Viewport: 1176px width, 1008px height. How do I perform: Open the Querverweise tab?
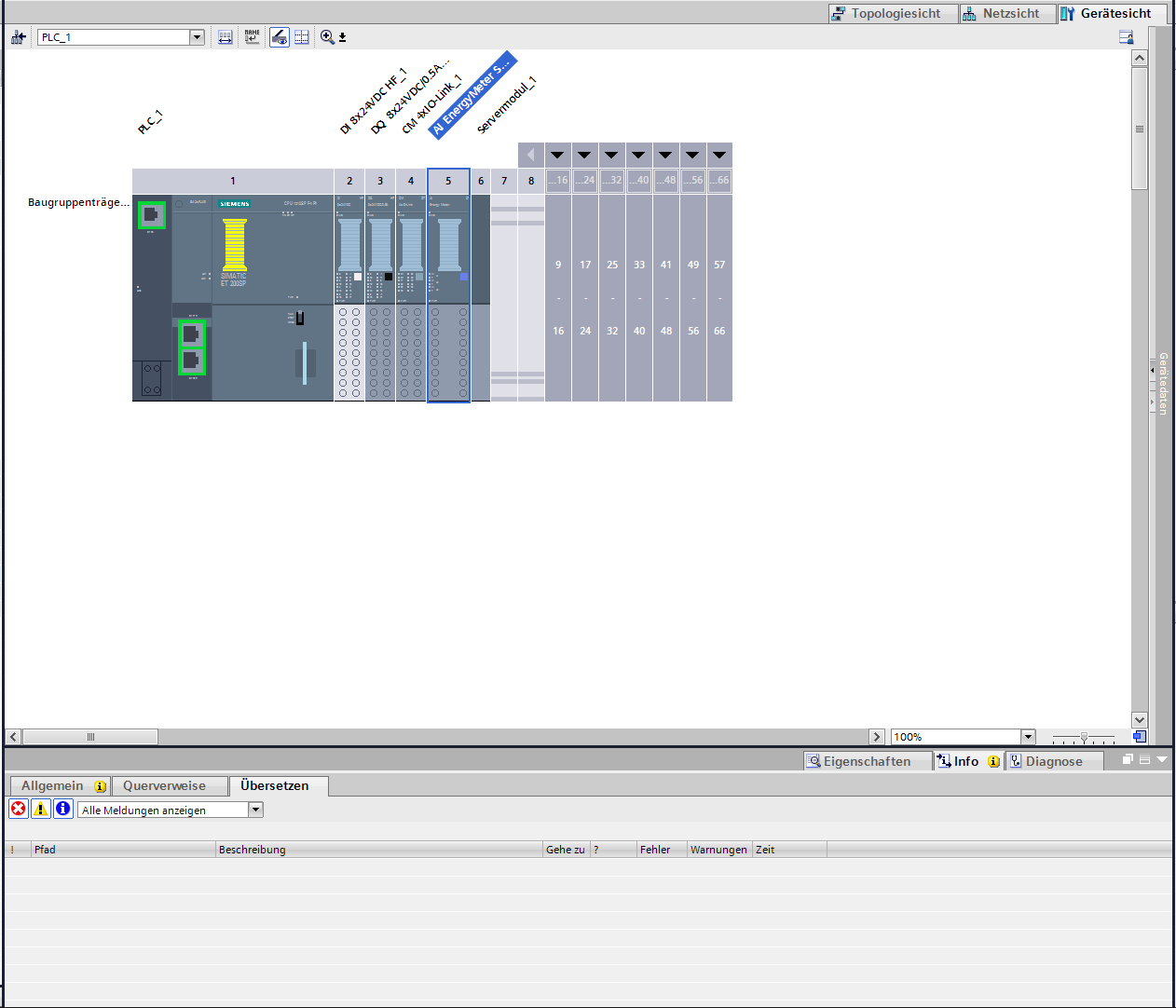[164, 785]
